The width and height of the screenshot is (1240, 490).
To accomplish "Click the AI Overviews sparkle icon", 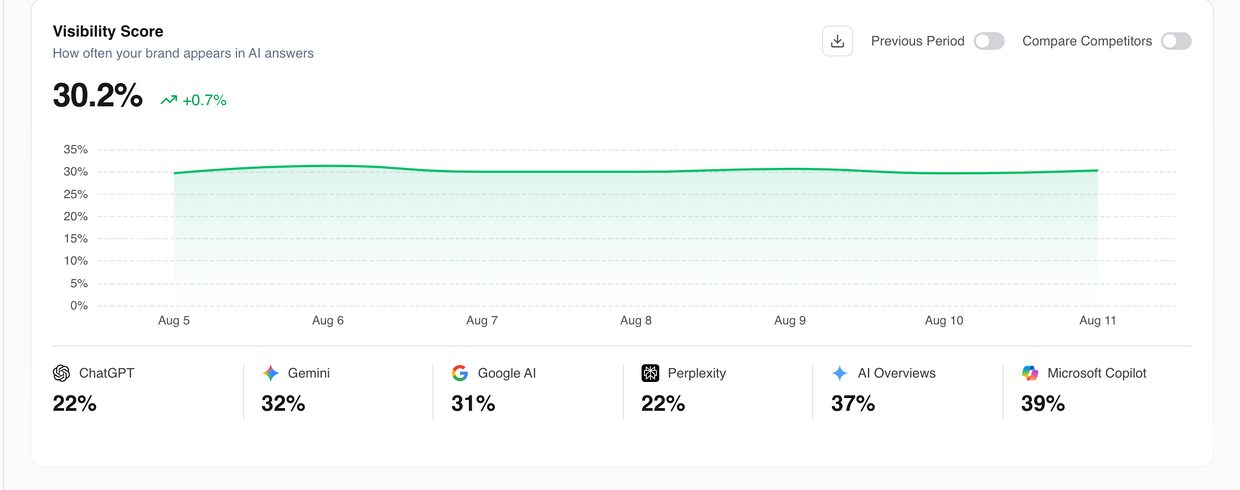I will point(840,373).
